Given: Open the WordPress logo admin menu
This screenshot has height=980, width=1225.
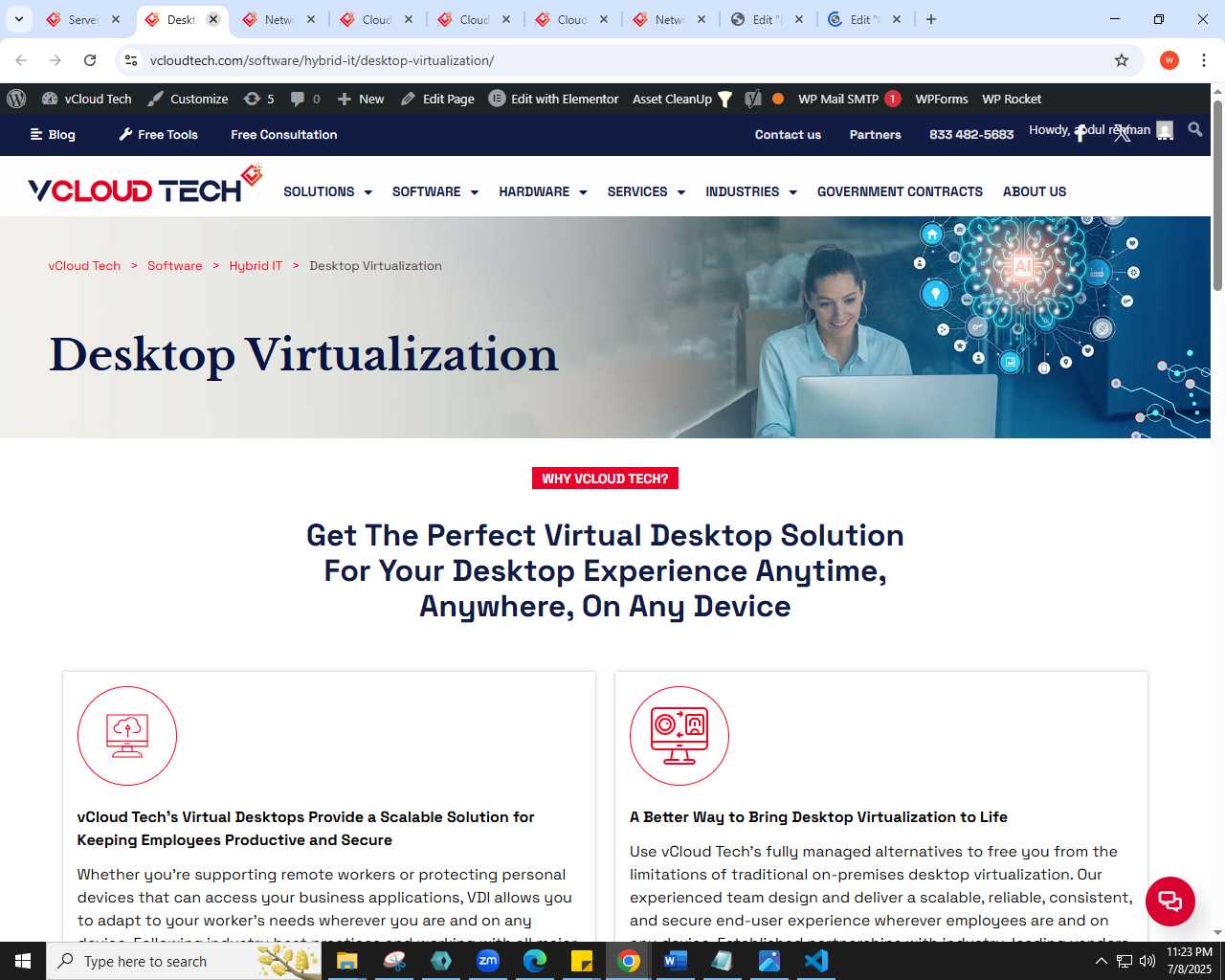Looking at the screenshot, I should [16, 99].
